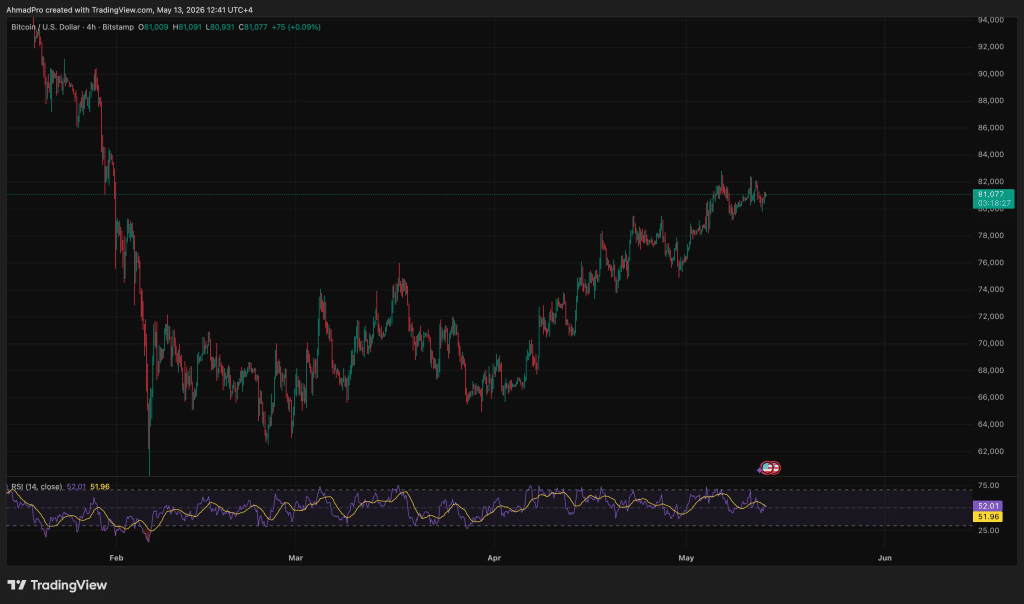Screen dimensions: 1024x604
Task: Open the RSI (14, close) indicator legend
Action: [37, 487]
